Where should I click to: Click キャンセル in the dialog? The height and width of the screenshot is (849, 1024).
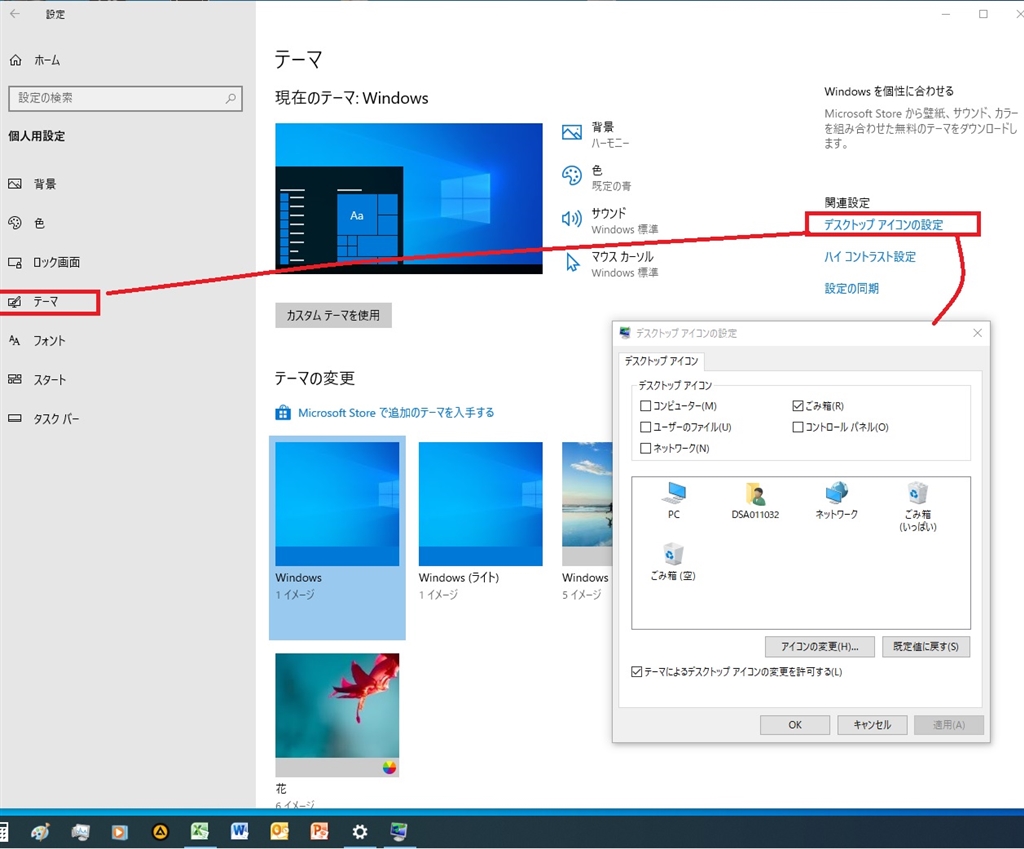click(872, 725)
